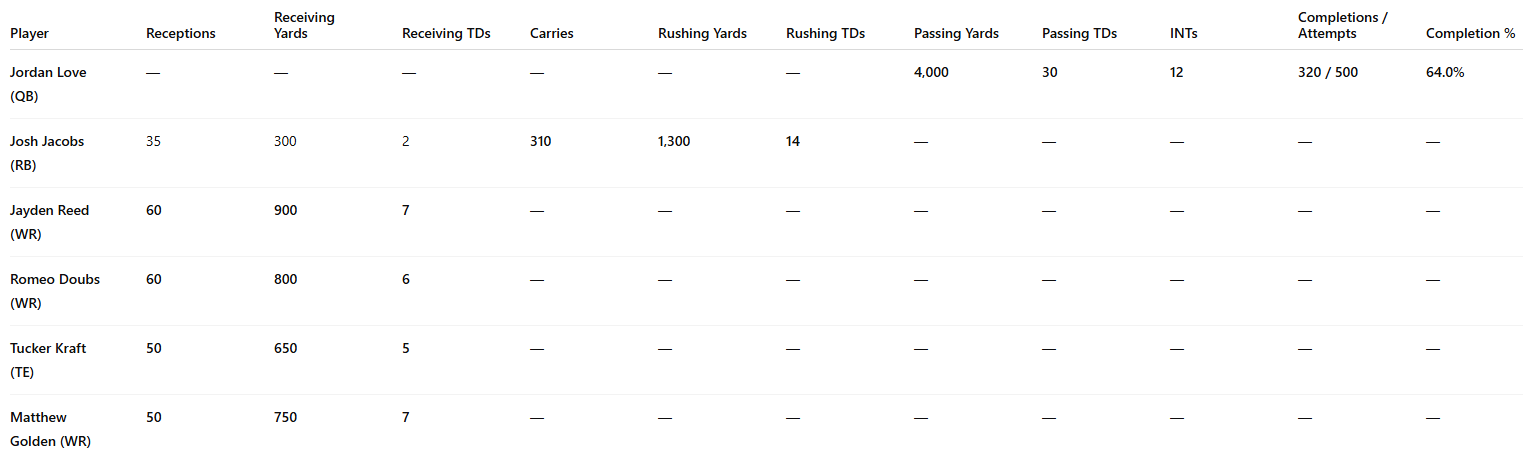Click the 4,000 passing yards value
1523x462 pixels.
(931, 73)
